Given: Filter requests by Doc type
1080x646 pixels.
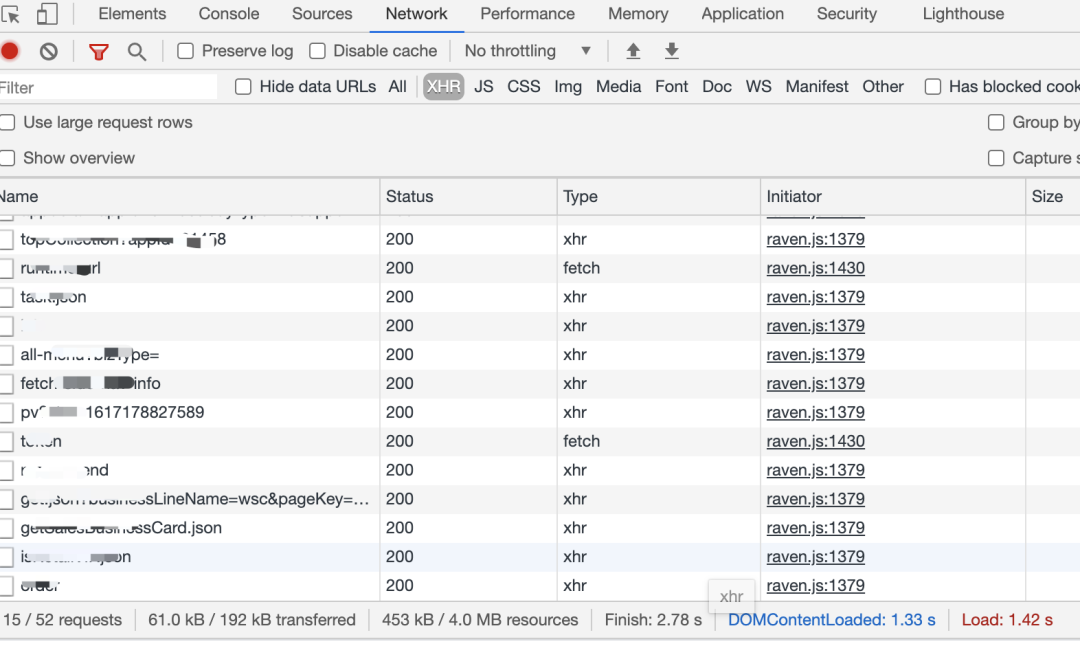Looking at the screenshot, I should (717, 87).
